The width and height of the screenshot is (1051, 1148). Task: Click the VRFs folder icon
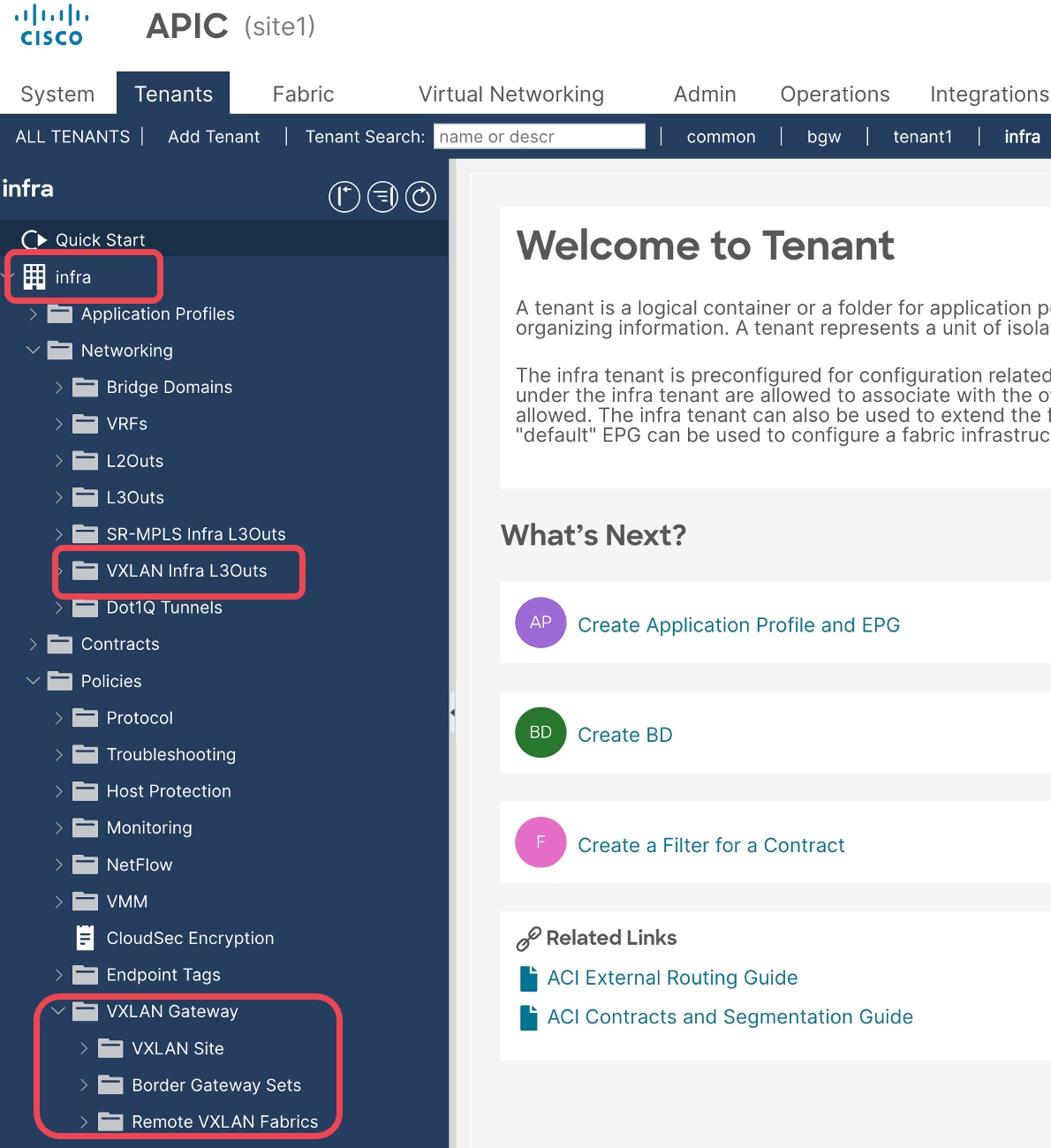[86, 424]
